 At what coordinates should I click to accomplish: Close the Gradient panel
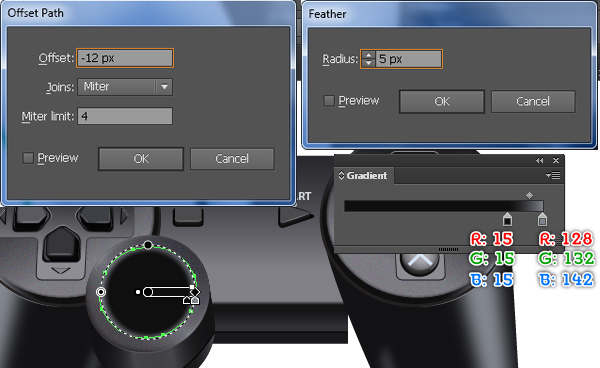coord(556,161)
